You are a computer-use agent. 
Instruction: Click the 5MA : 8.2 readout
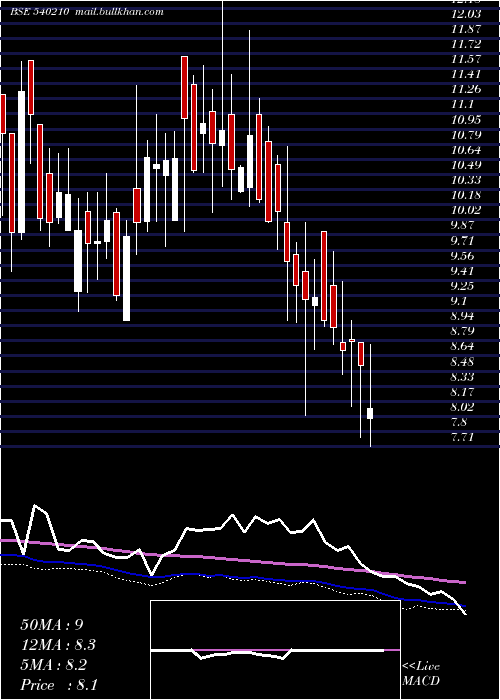[x=55, y=665]
